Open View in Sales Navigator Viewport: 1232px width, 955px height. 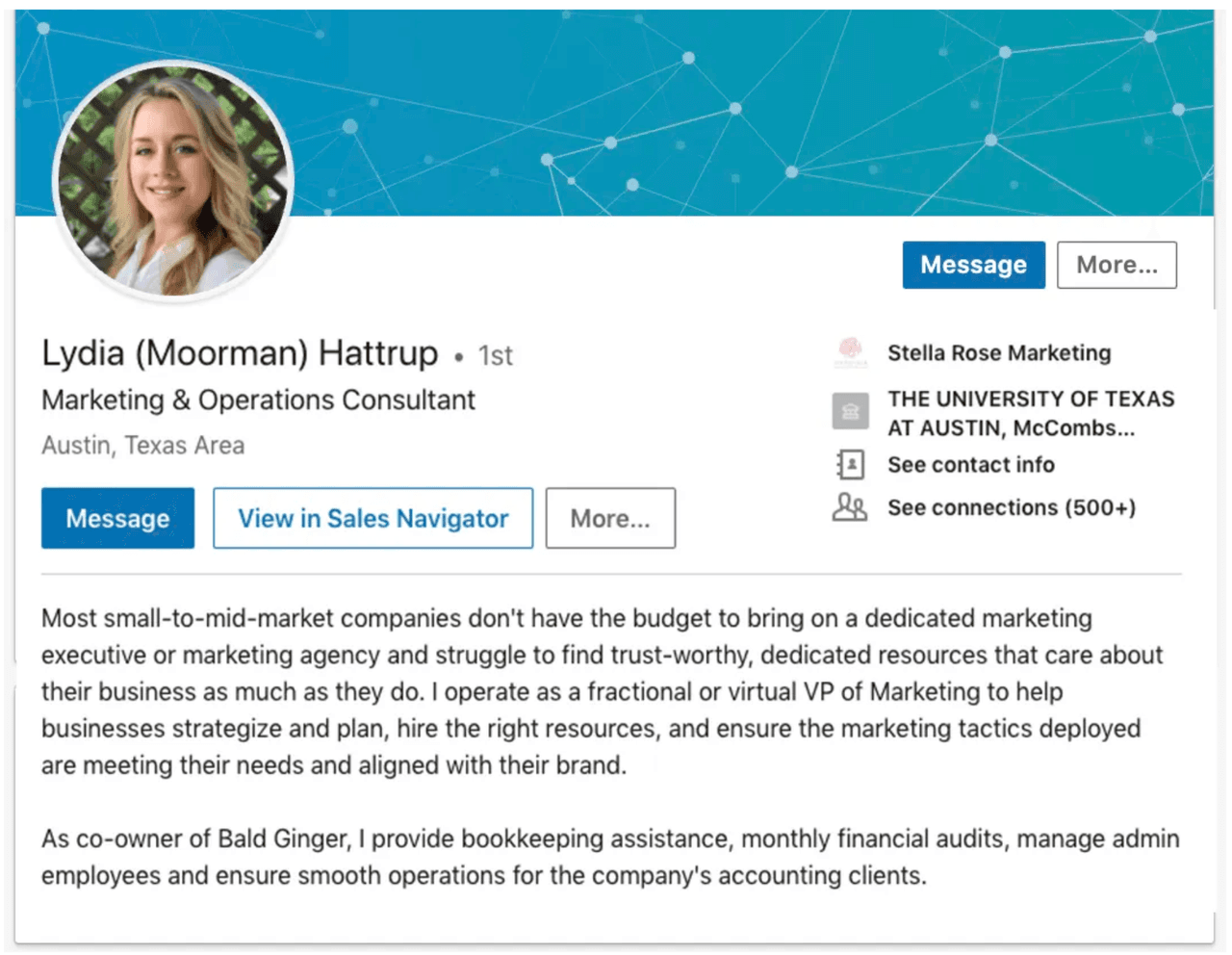coord(372,519)
